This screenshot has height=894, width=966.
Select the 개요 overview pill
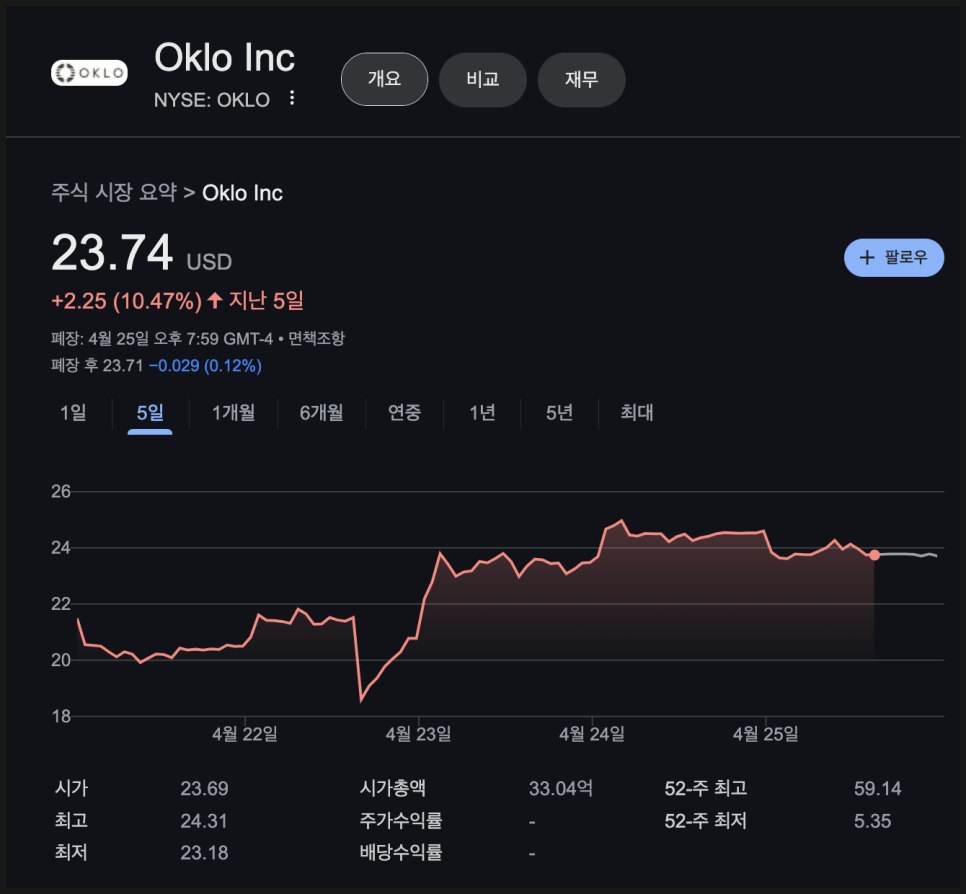click(384, 79)
